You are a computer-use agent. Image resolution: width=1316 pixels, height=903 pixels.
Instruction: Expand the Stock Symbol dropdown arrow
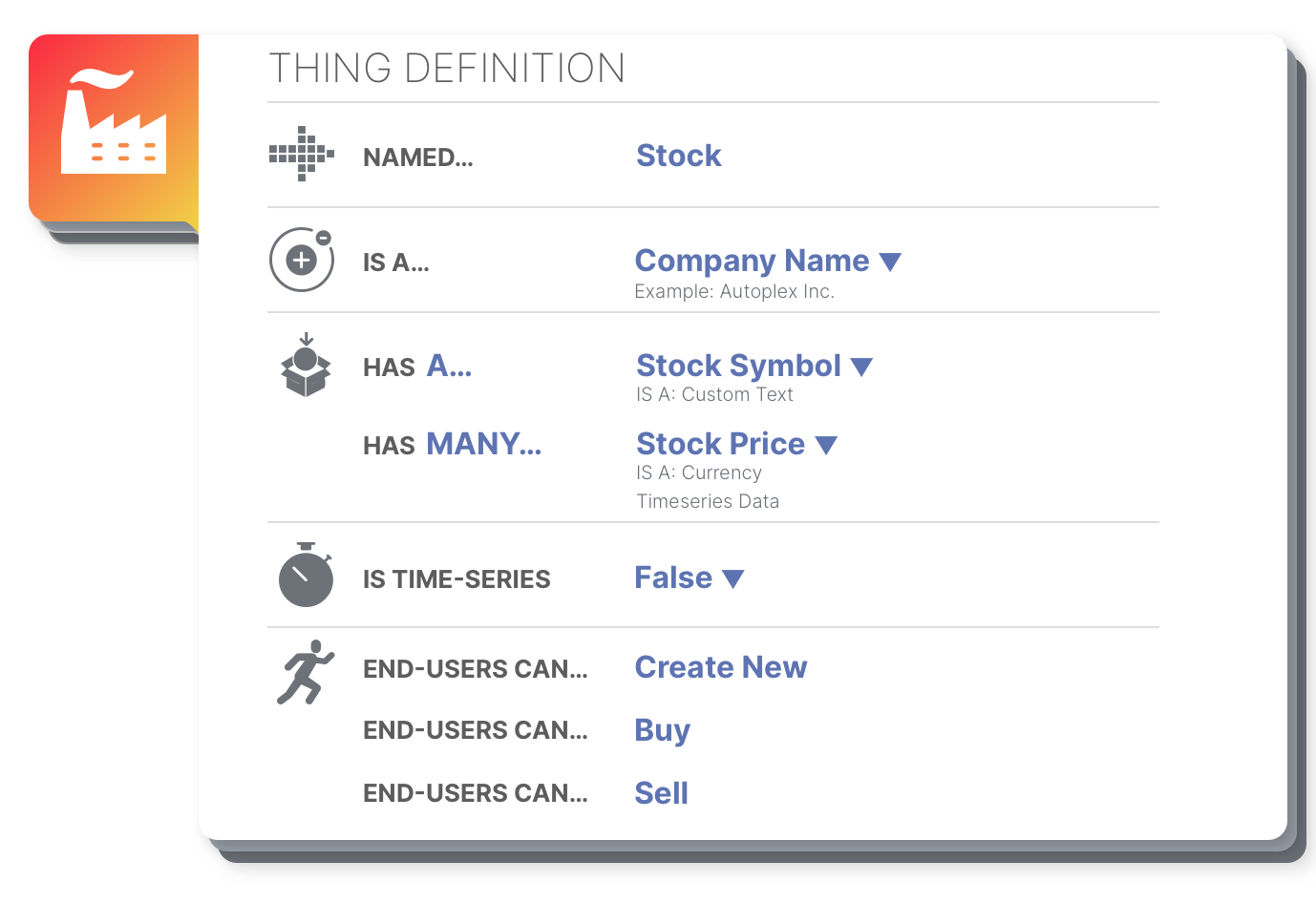tap(861, 367)
